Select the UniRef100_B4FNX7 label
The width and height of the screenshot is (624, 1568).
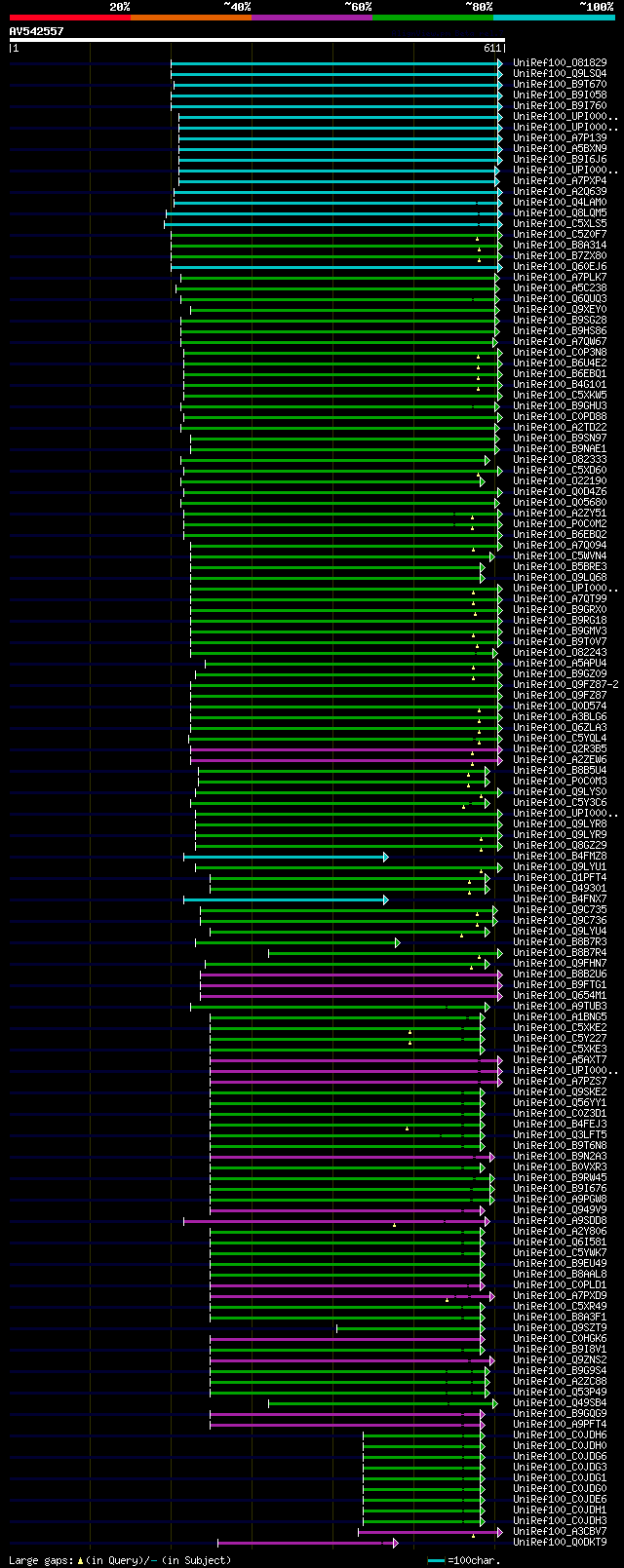point(560,899)
